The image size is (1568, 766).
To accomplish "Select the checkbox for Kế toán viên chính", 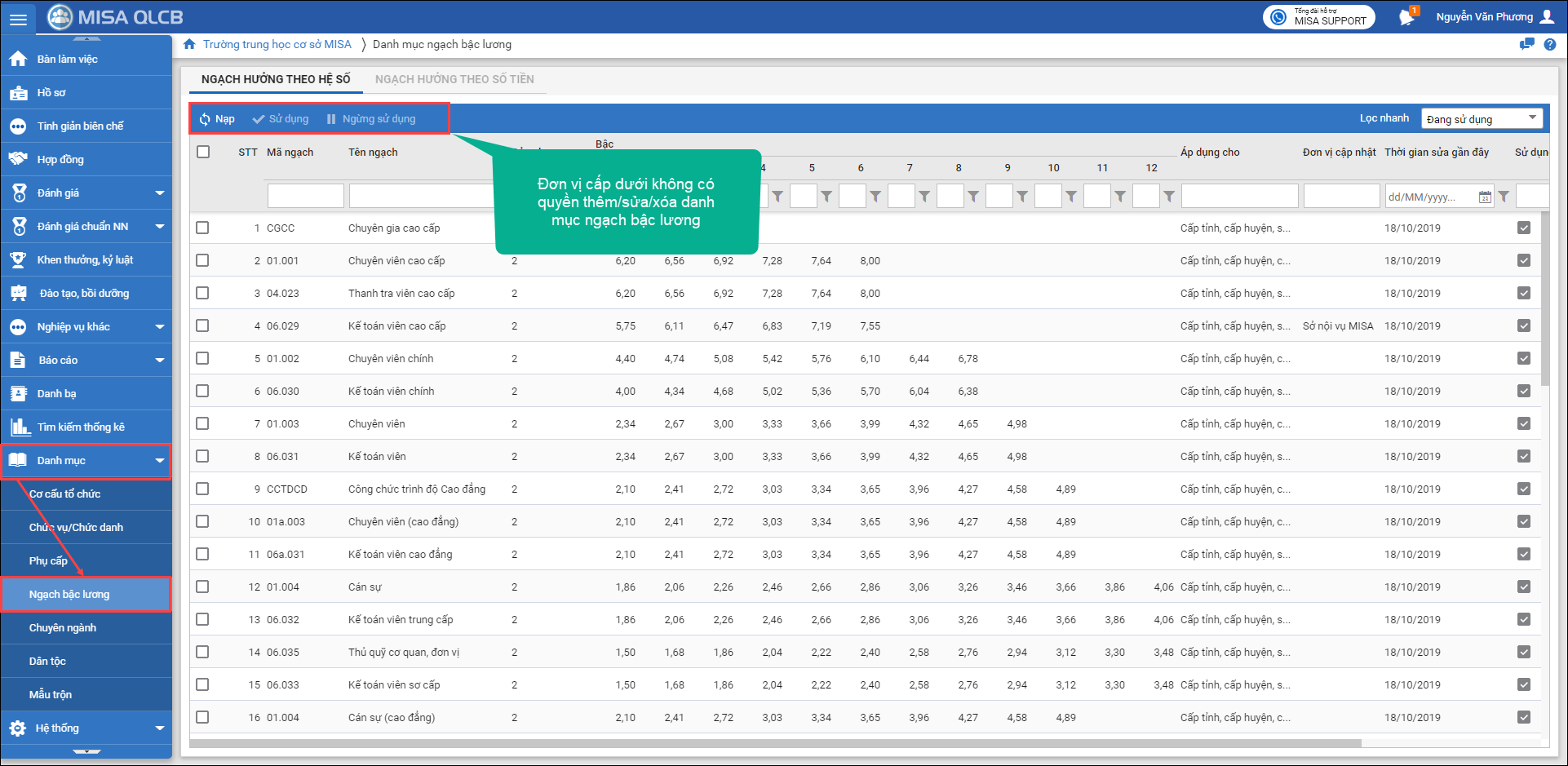I will 202,391.
